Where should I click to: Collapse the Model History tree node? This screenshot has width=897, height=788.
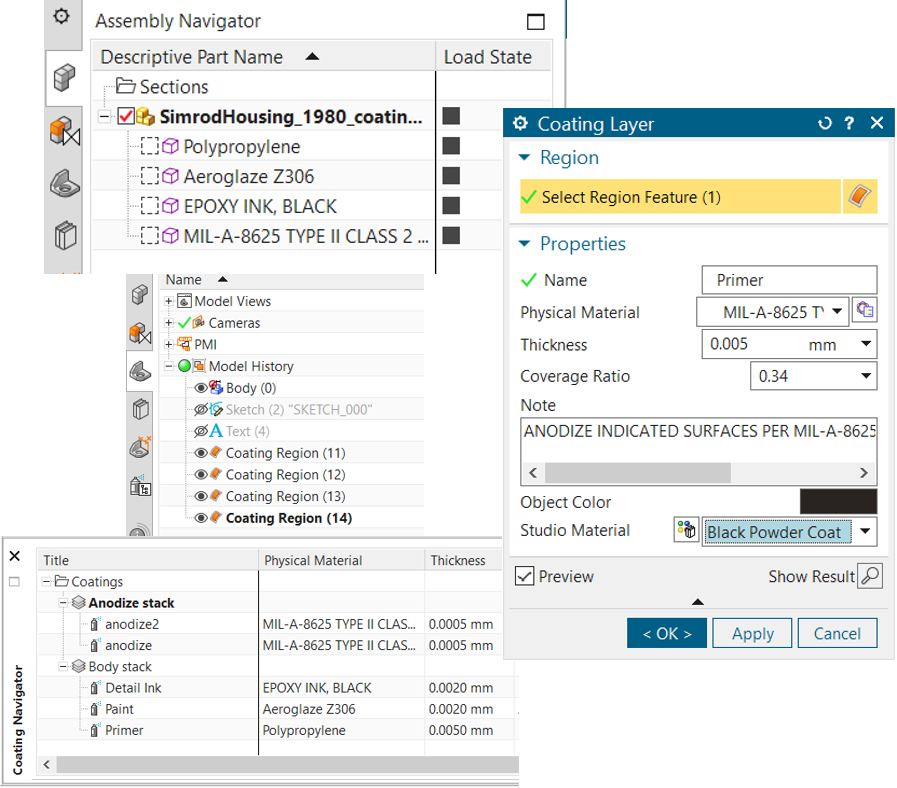click(x=169, y=366)
